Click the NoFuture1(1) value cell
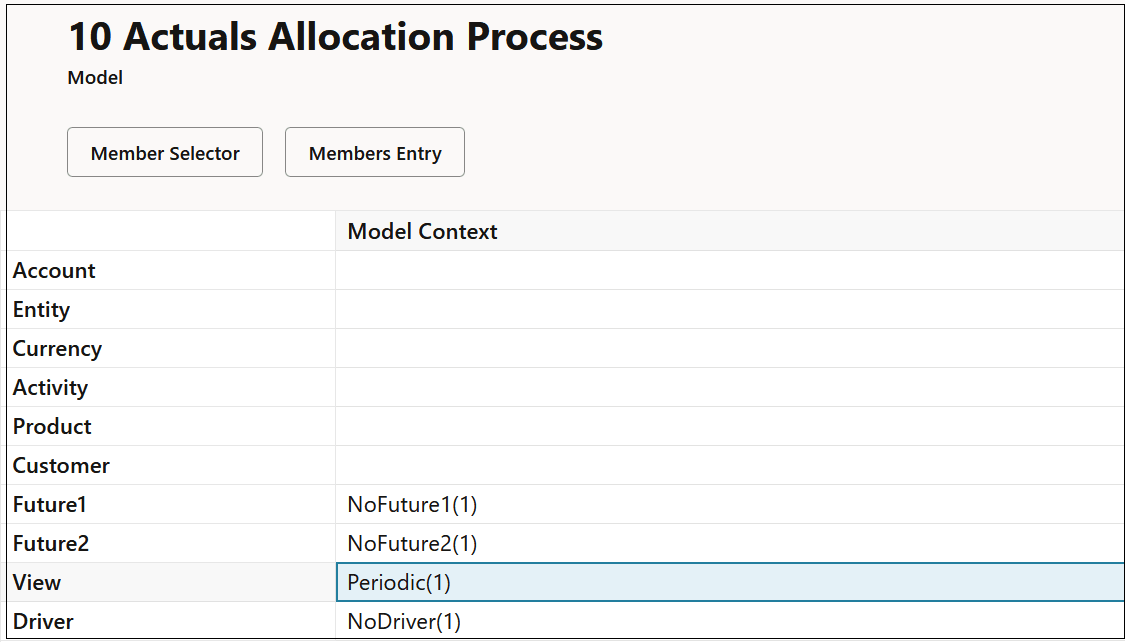1125x642 pixels. click(x=412, y=504)
